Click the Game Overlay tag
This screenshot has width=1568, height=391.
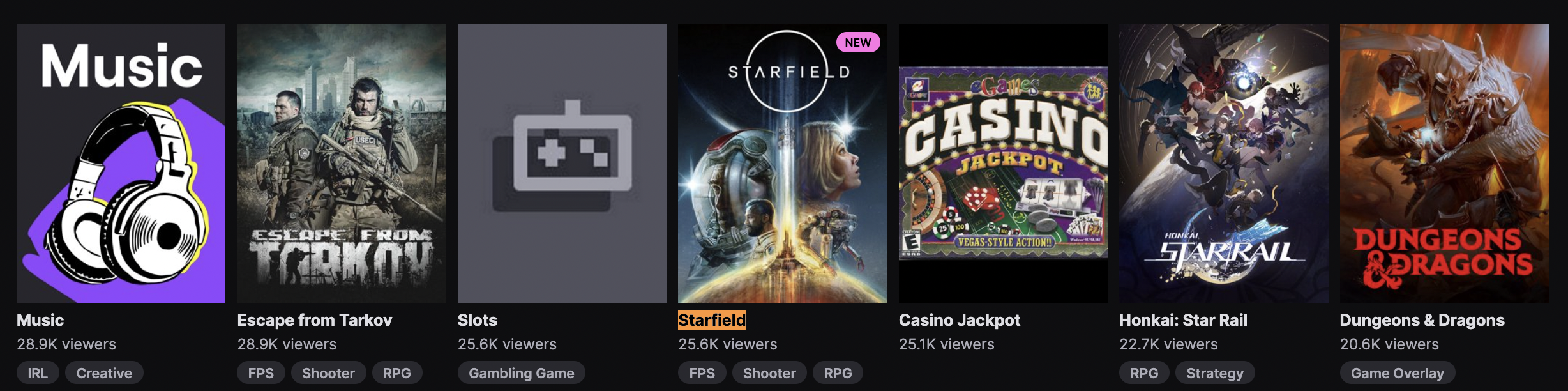pyautogui.click(x=1397, y=373)
